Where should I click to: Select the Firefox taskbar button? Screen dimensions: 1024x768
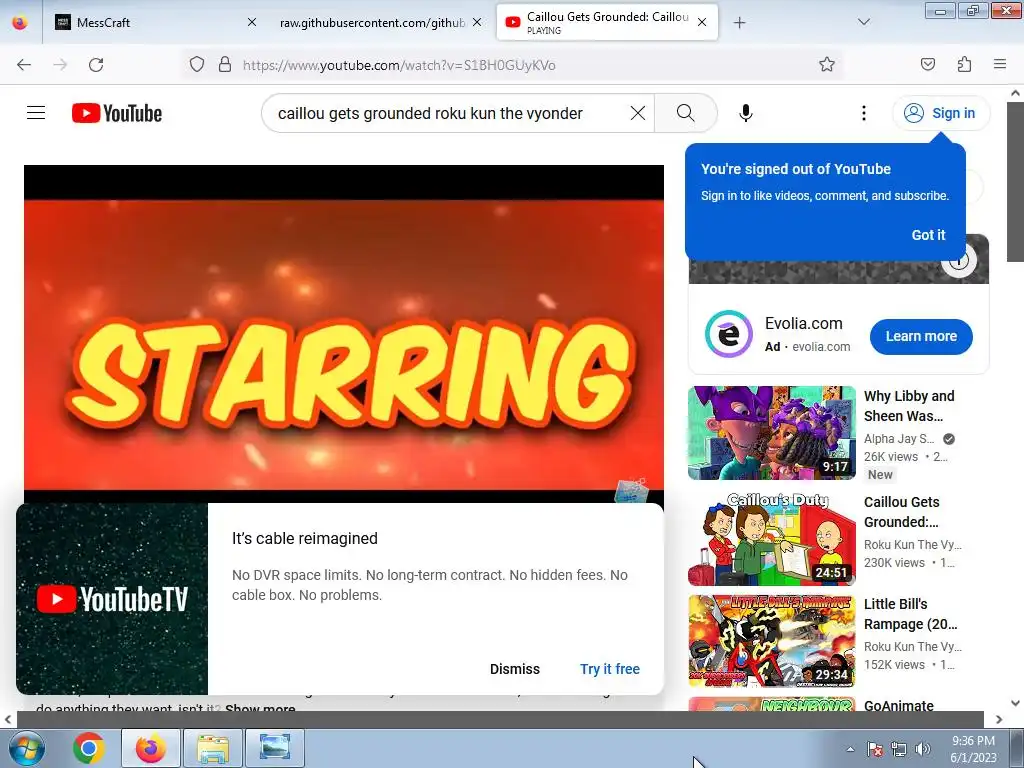point(151,748)
